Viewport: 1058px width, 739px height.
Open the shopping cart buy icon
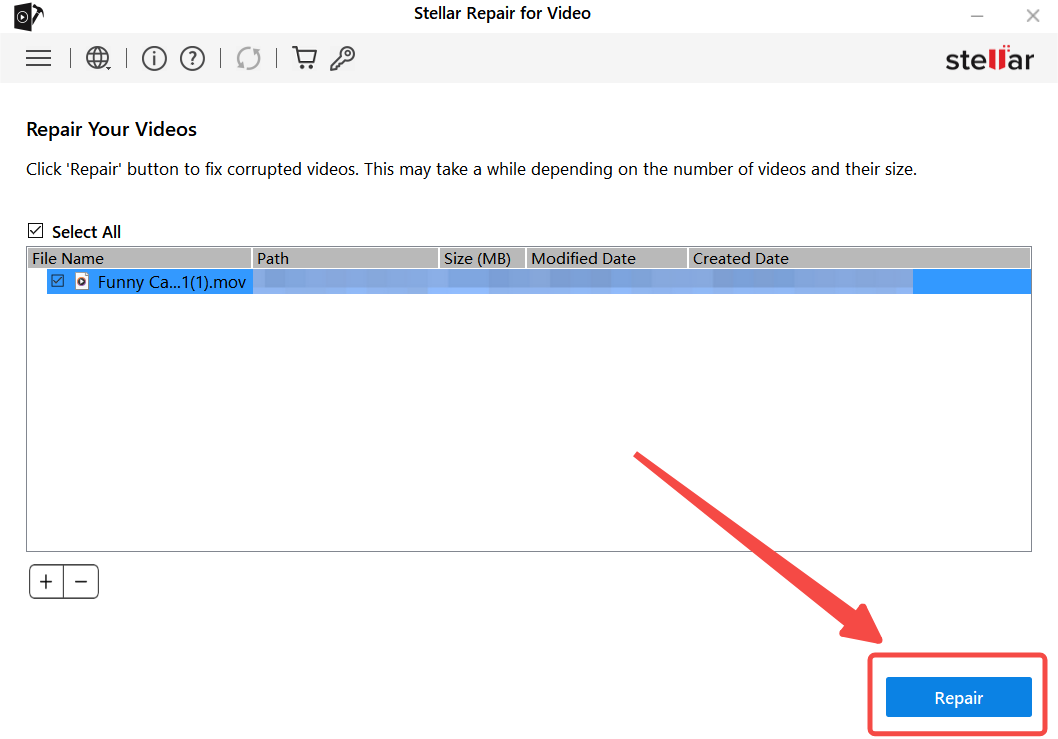[304, 58]
